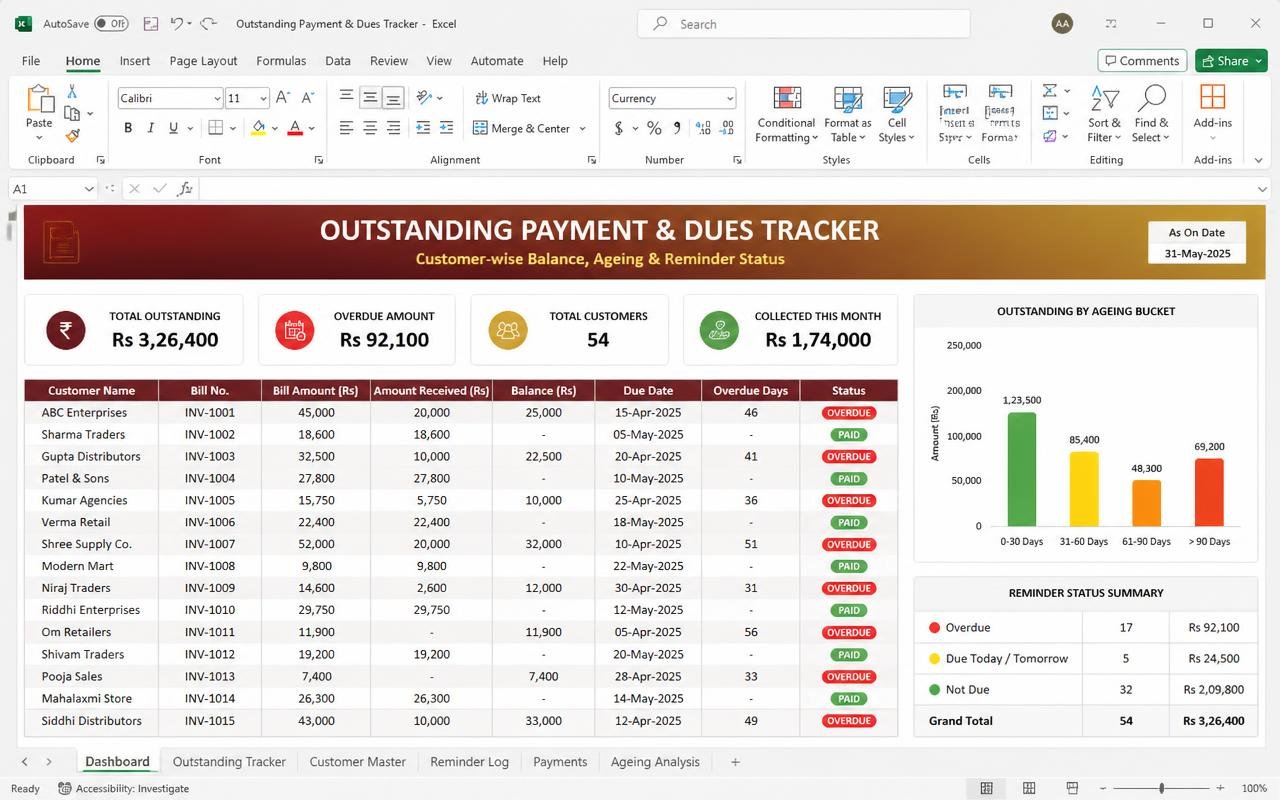Toggle Middle Align vertical alignment

click(370, 97)
